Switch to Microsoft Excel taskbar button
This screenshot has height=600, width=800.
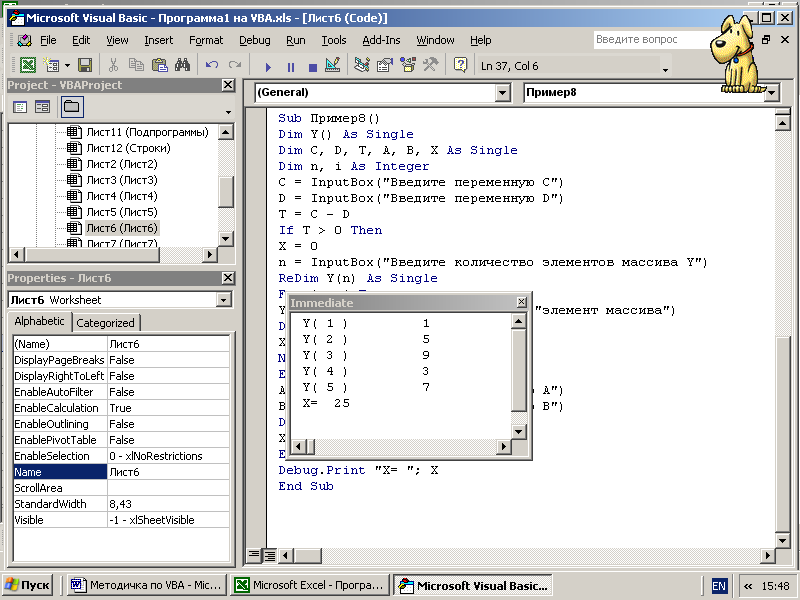click(x=309, y=585)
